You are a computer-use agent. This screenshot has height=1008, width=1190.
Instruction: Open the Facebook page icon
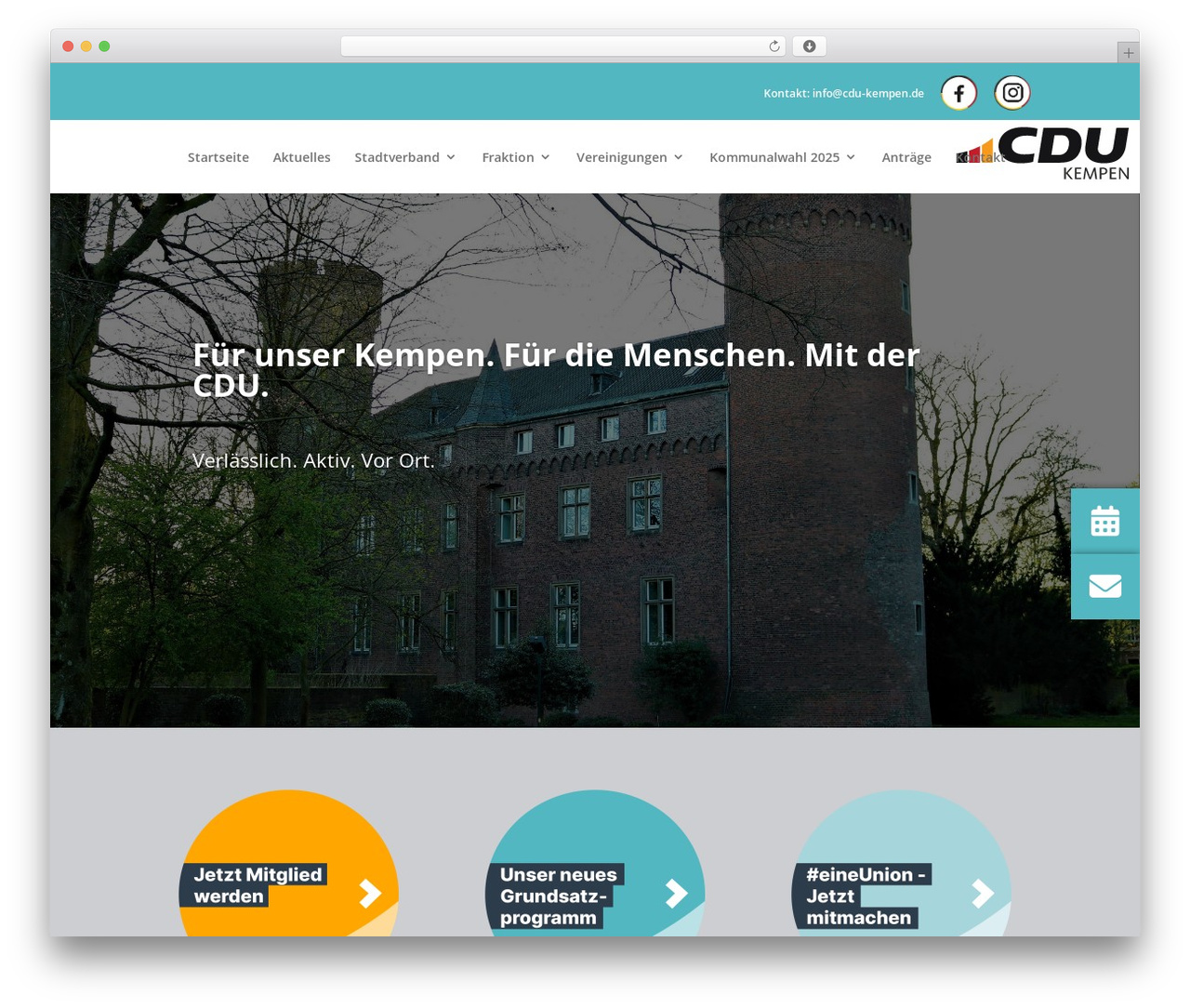[959, 93]
